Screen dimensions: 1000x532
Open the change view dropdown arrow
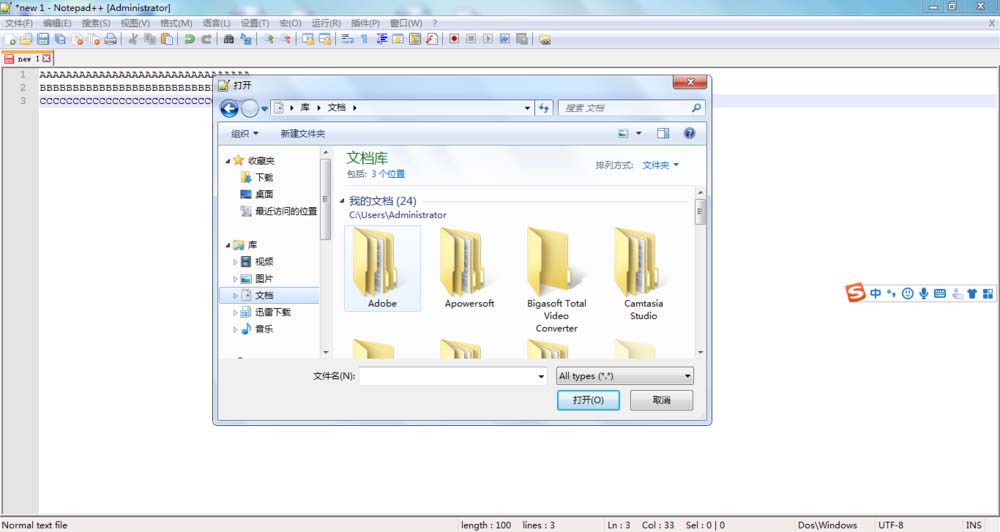pos(638,133)
